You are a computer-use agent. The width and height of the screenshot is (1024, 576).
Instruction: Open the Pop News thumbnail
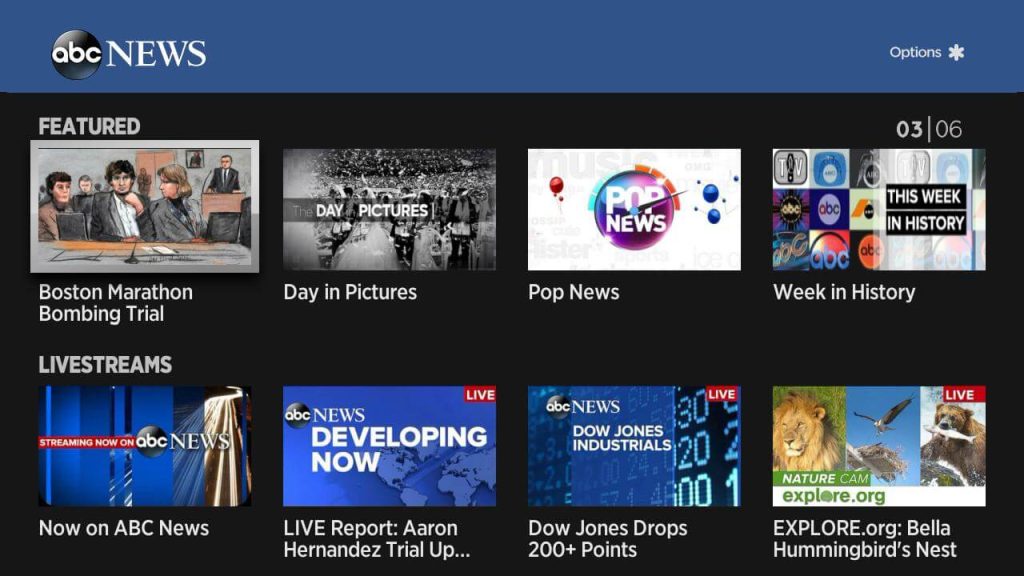tap(634, 210)
